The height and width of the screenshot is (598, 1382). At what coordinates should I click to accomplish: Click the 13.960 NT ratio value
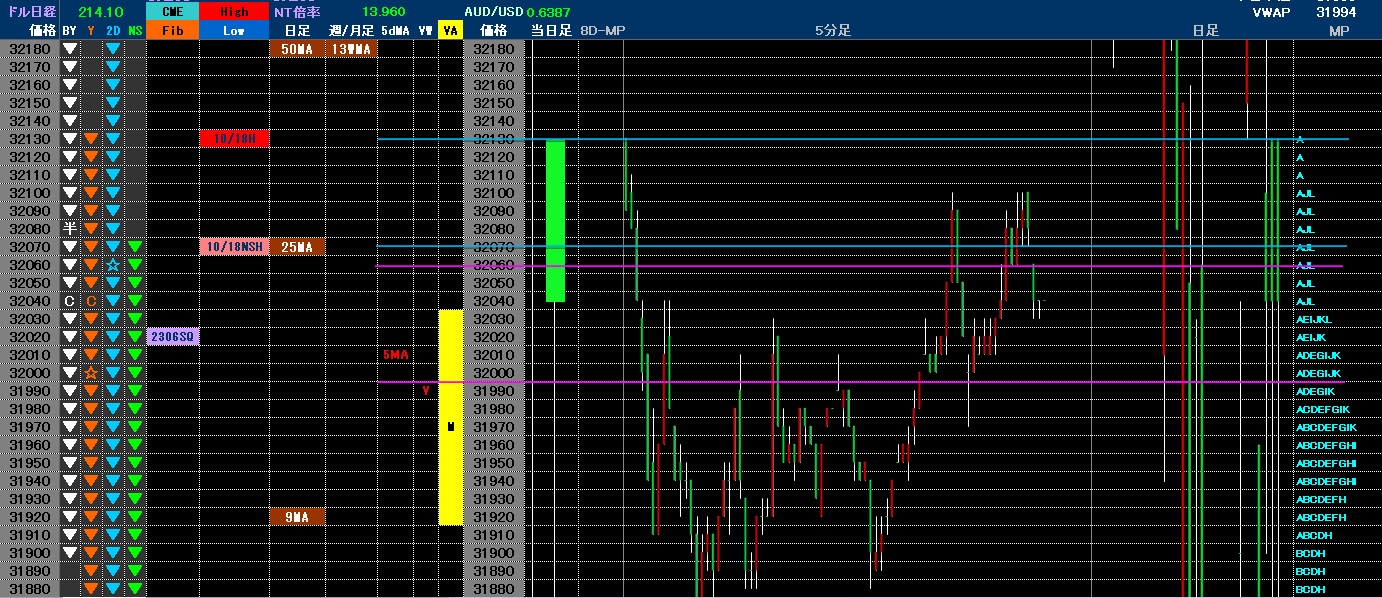point(383,12)
